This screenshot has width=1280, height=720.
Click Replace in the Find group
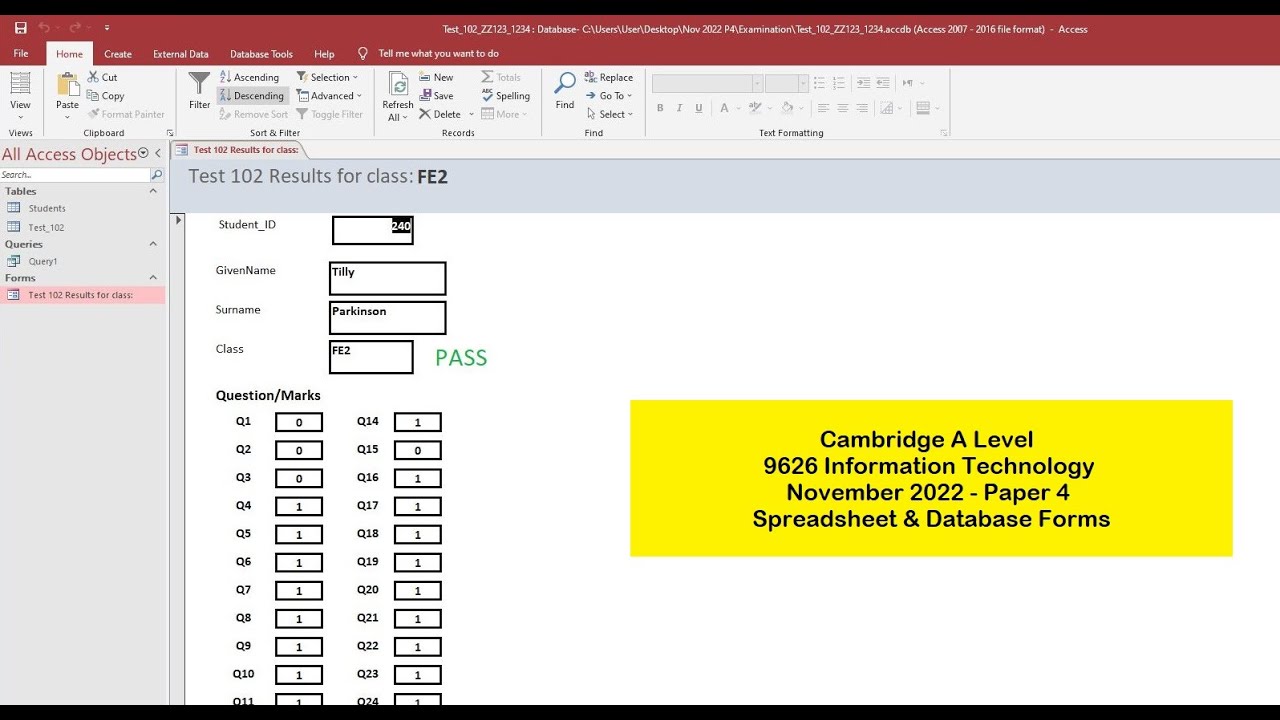coord(609,77)
